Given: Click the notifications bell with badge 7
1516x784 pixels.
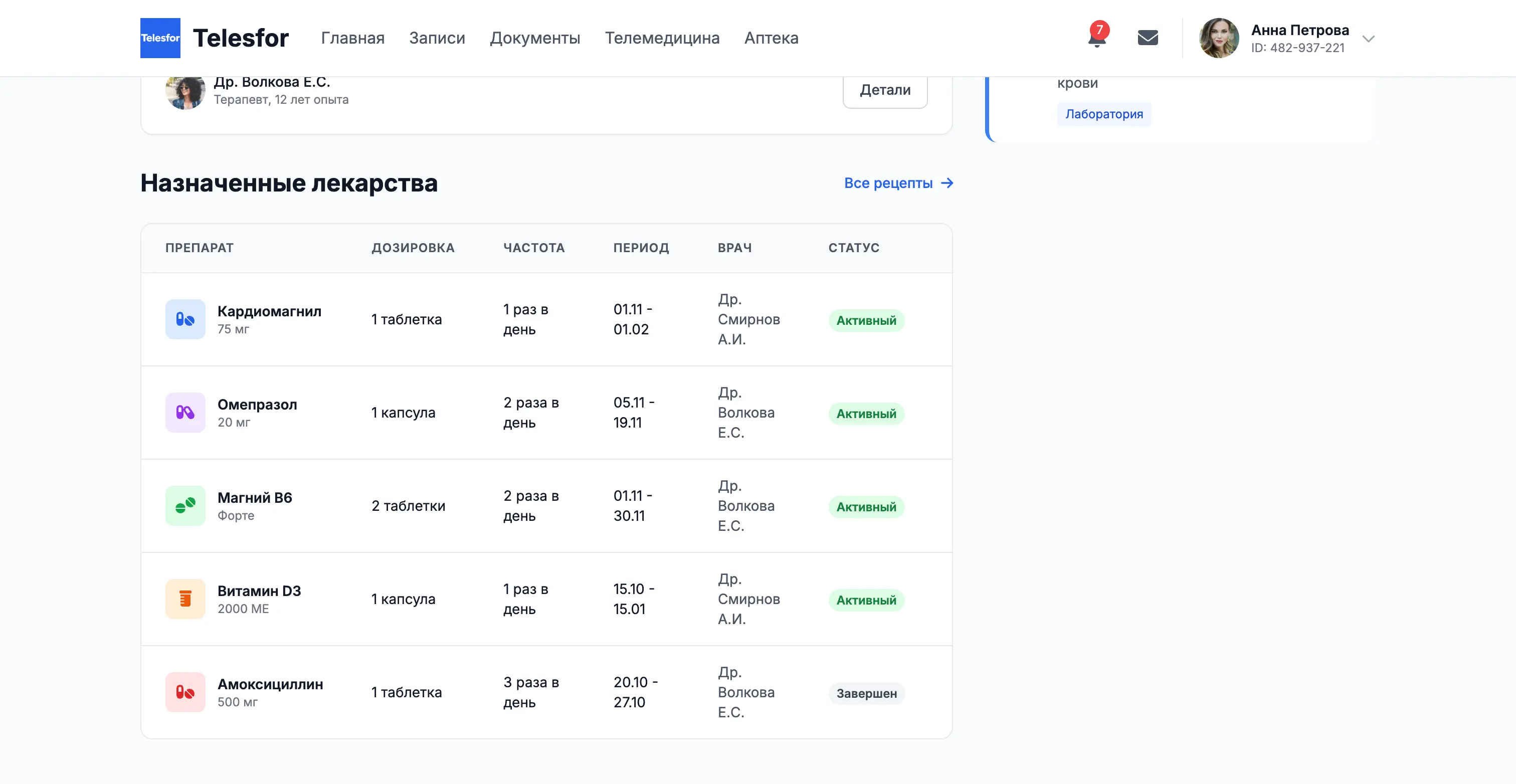Looking at the screenshot, I should 1097,38.
